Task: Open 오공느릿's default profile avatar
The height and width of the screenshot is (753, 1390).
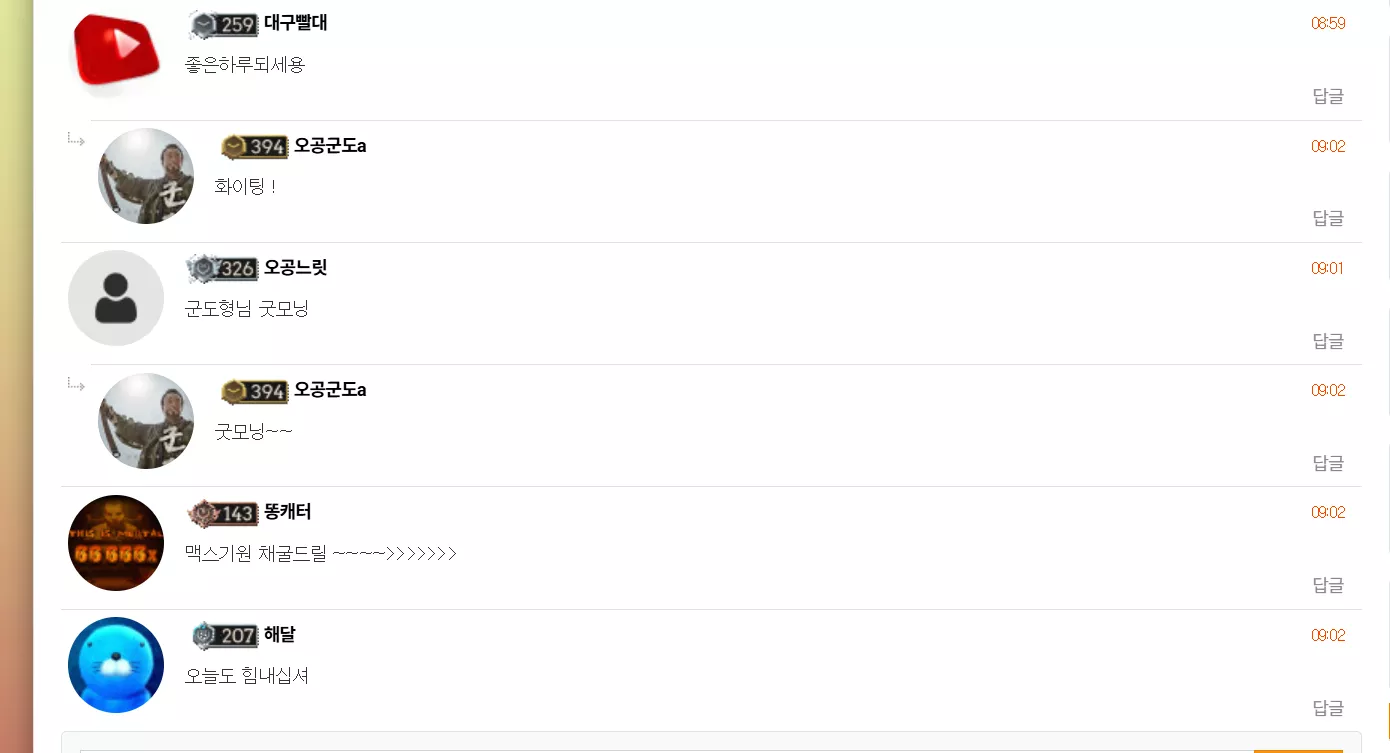Action: coord(116,298)
